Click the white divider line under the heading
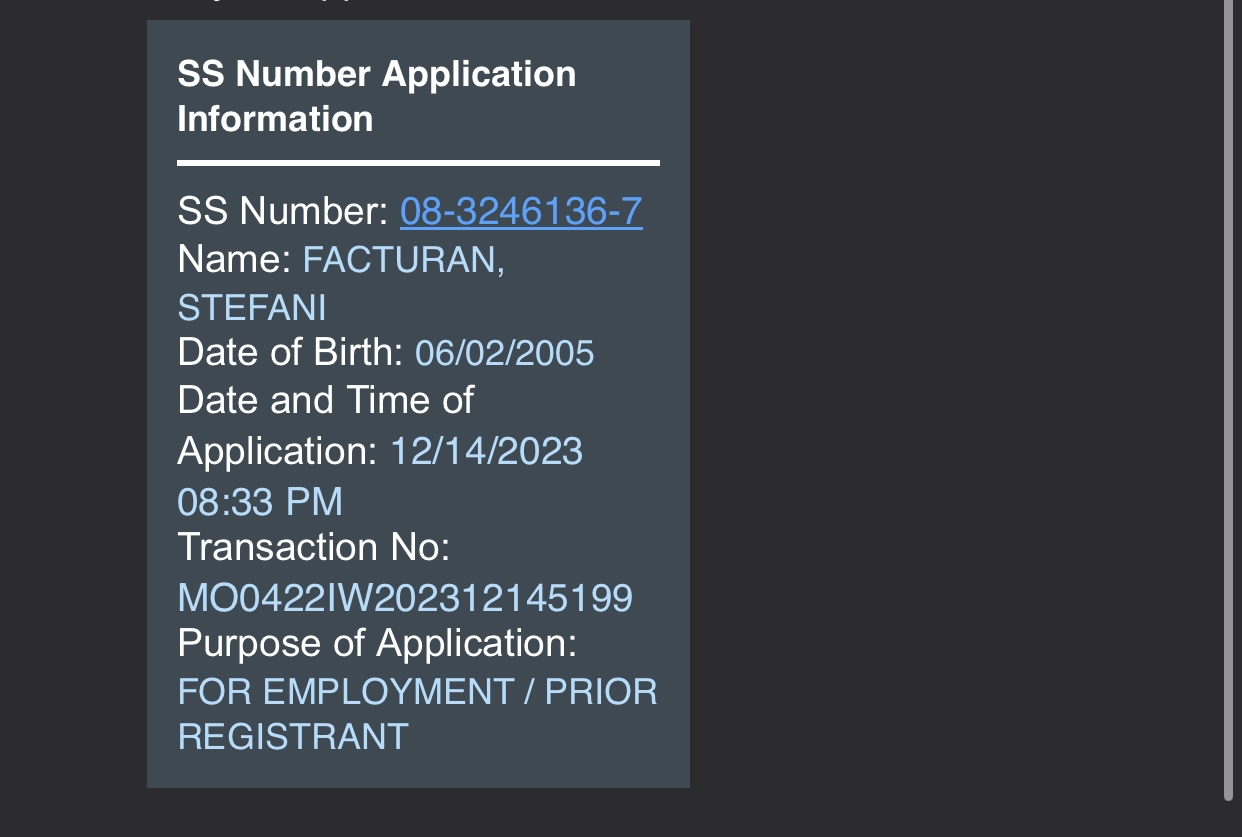 (418, 162)
